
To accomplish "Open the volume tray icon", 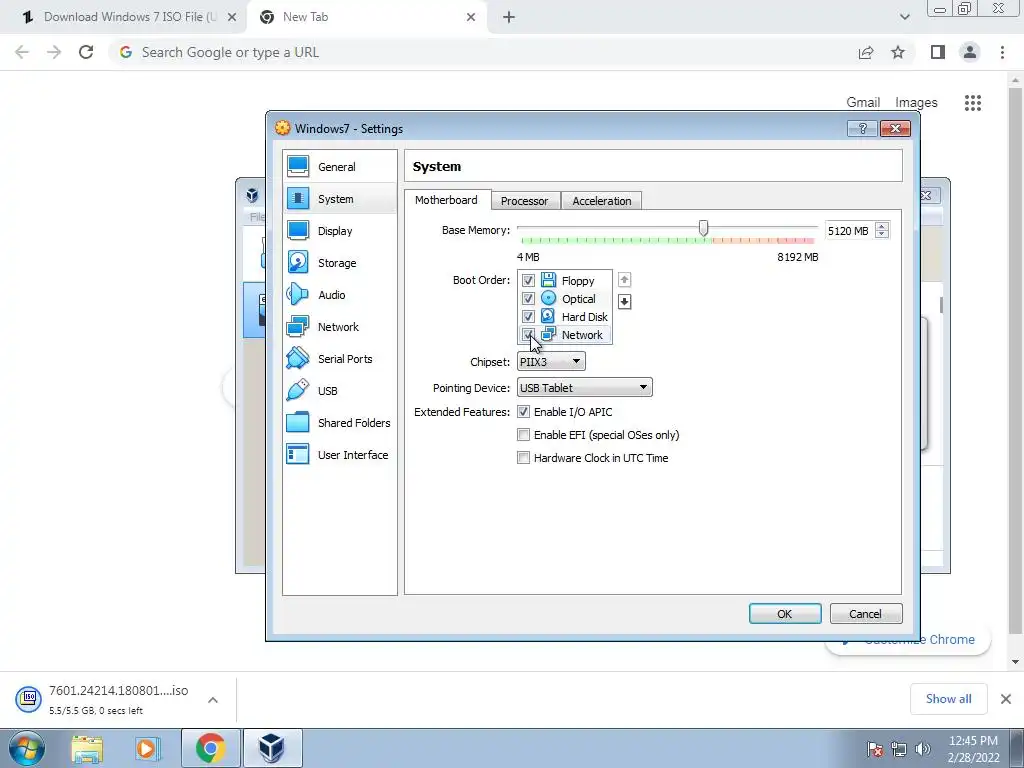I will pos(923,749).
